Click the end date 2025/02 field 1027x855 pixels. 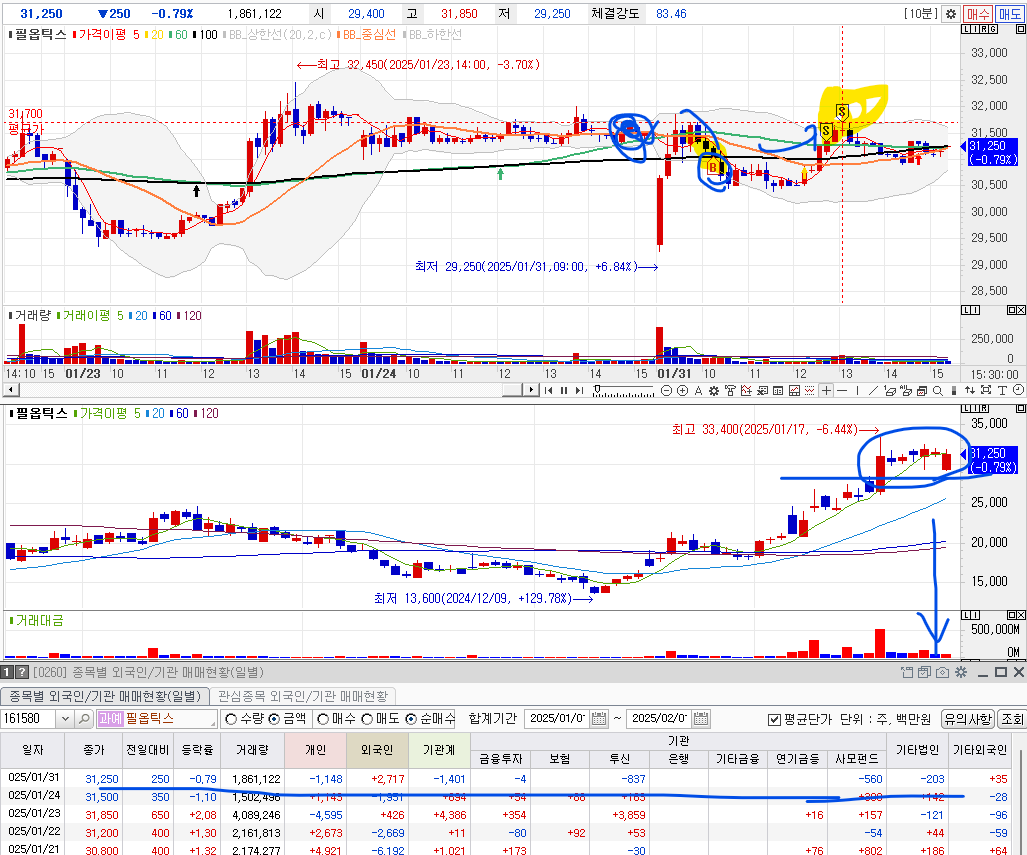click(660, 718)
